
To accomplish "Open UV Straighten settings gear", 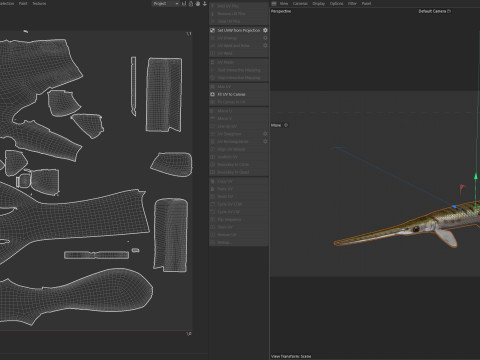I will pyautogui.click(x=265, y=134).
